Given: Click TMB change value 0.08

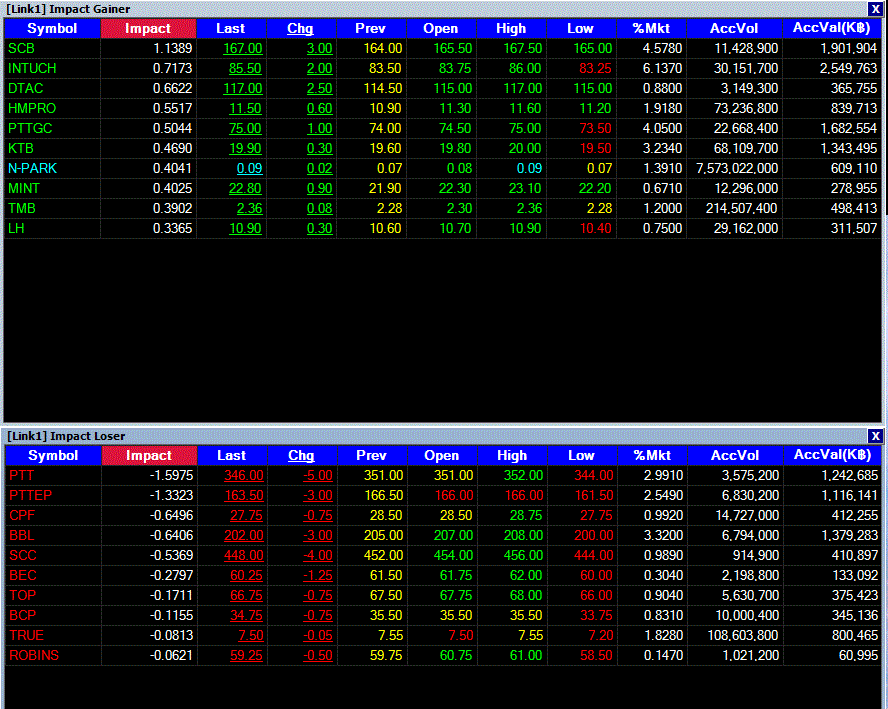Looking at the screenshot, I should click(319, 208).
